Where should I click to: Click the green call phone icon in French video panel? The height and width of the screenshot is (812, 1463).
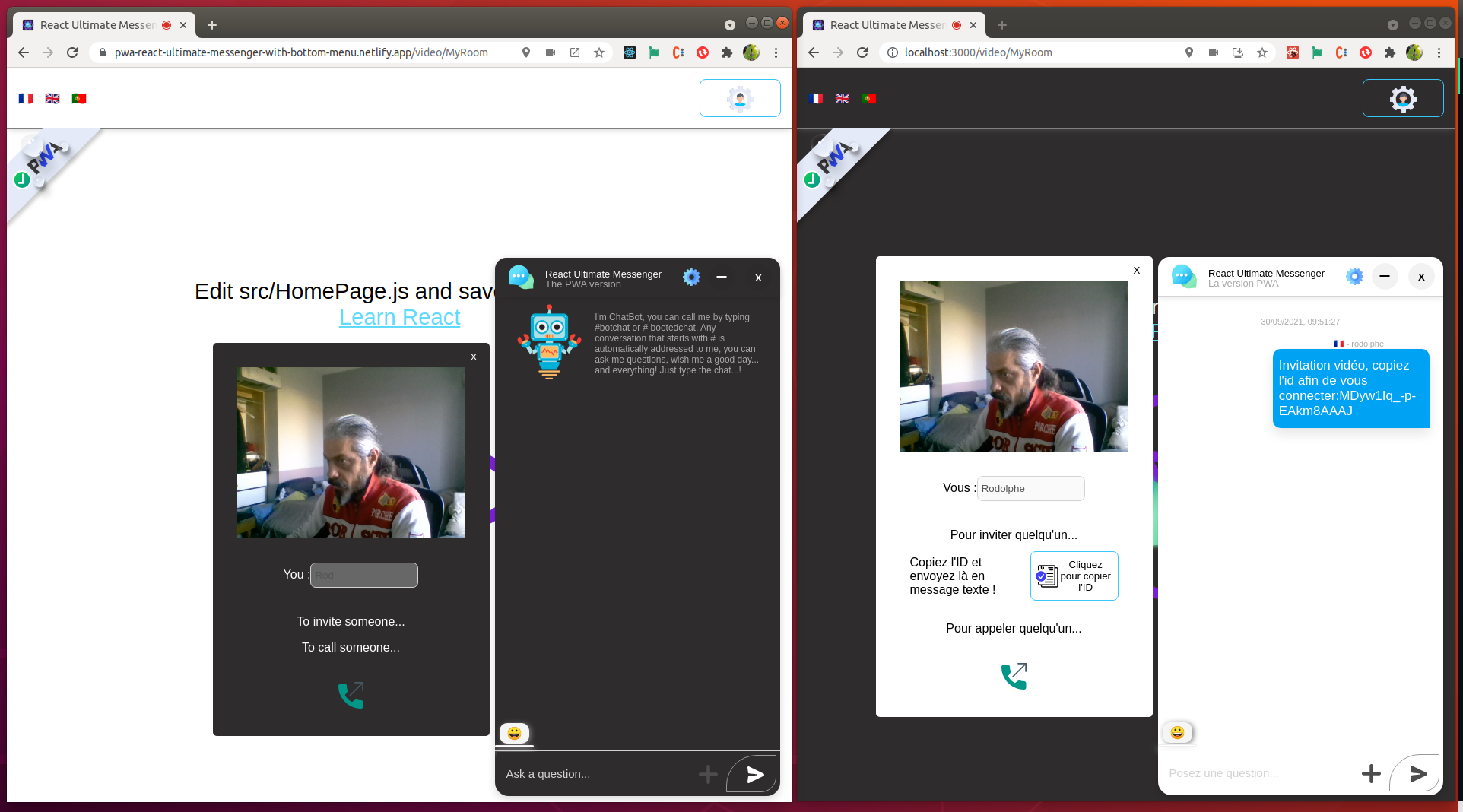coord(1014,676)
